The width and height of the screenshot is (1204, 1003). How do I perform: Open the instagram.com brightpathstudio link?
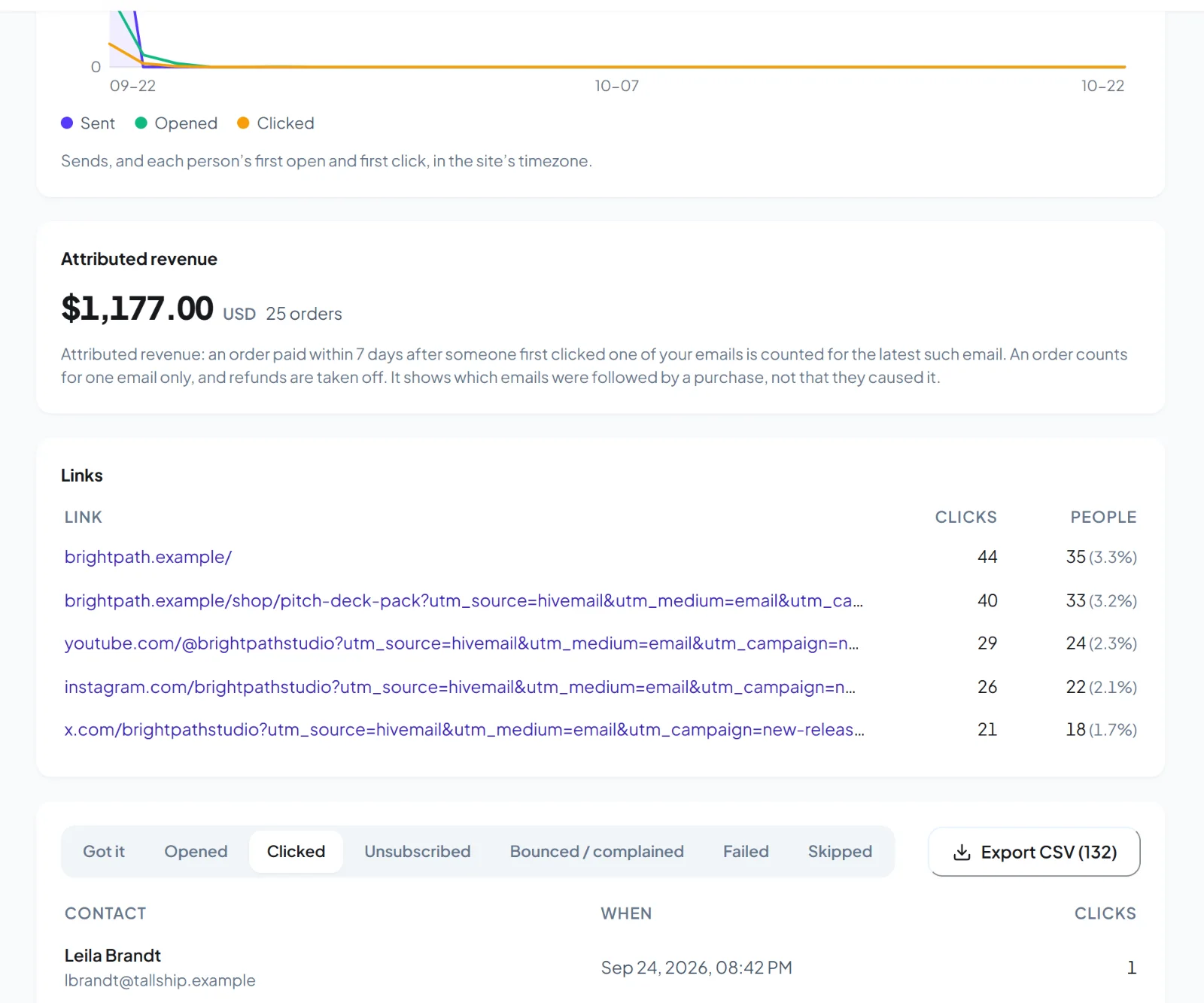460,687
